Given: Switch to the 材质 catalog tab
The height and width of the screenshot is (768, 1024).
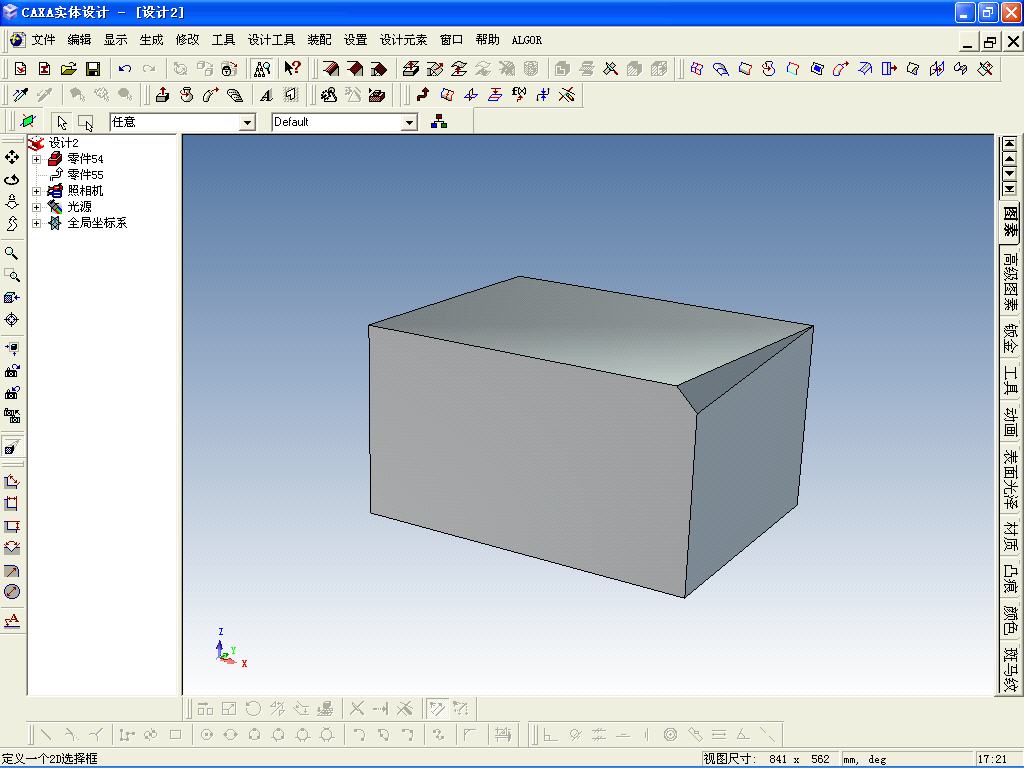Looking at the screenshot, I should coord(1010,536).
